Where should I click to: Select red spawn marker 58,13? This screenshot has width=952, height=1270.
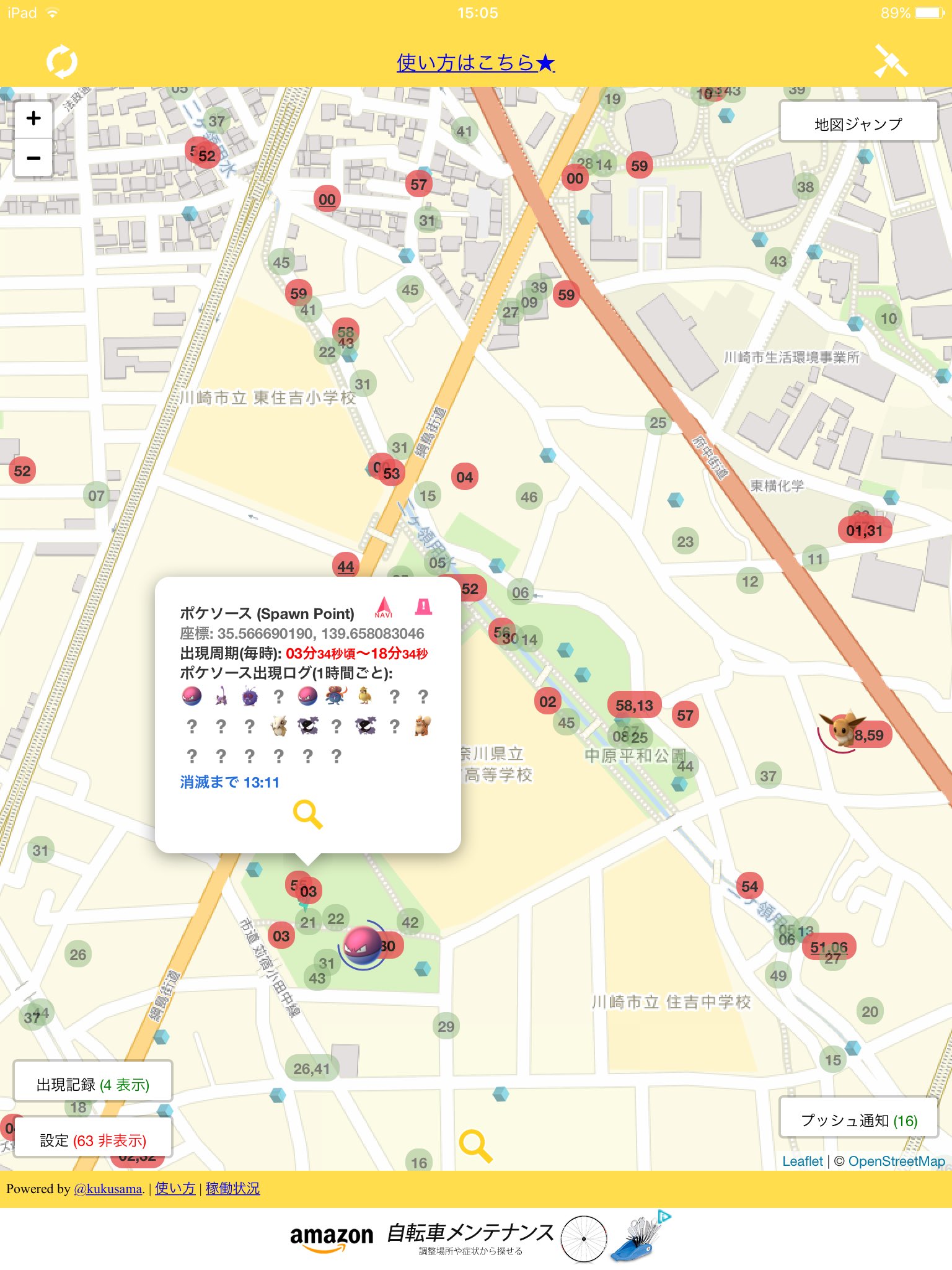tap(634, 705)
